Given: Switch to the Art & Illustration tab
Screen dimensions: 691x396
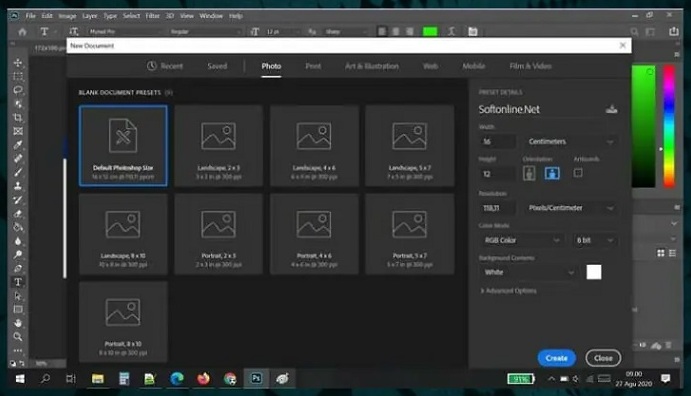Looking at the screenshot, I should click(372, 66).
